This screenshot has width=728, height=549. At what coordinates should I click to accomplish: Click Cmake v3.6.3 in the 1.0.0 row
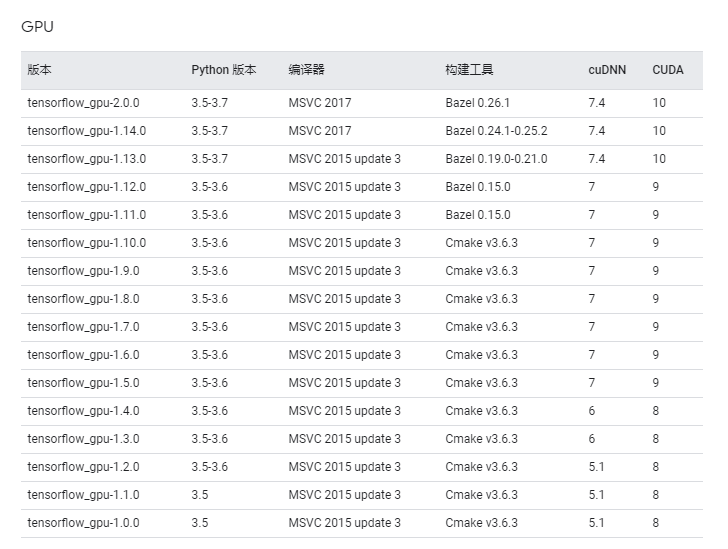pos(481,523)
